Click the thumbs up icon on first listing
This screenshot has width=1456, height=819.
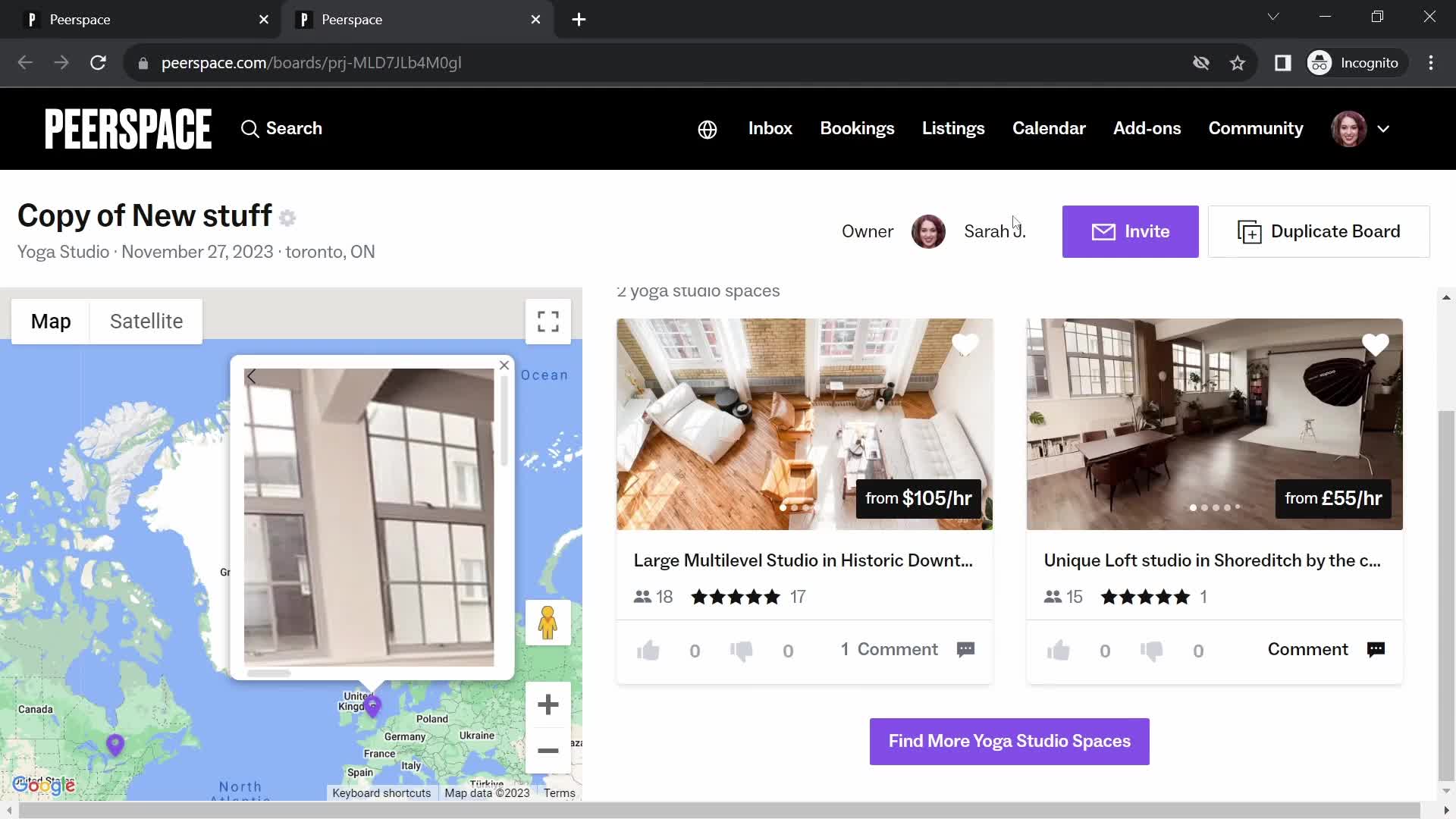click(x=650, y=651)
